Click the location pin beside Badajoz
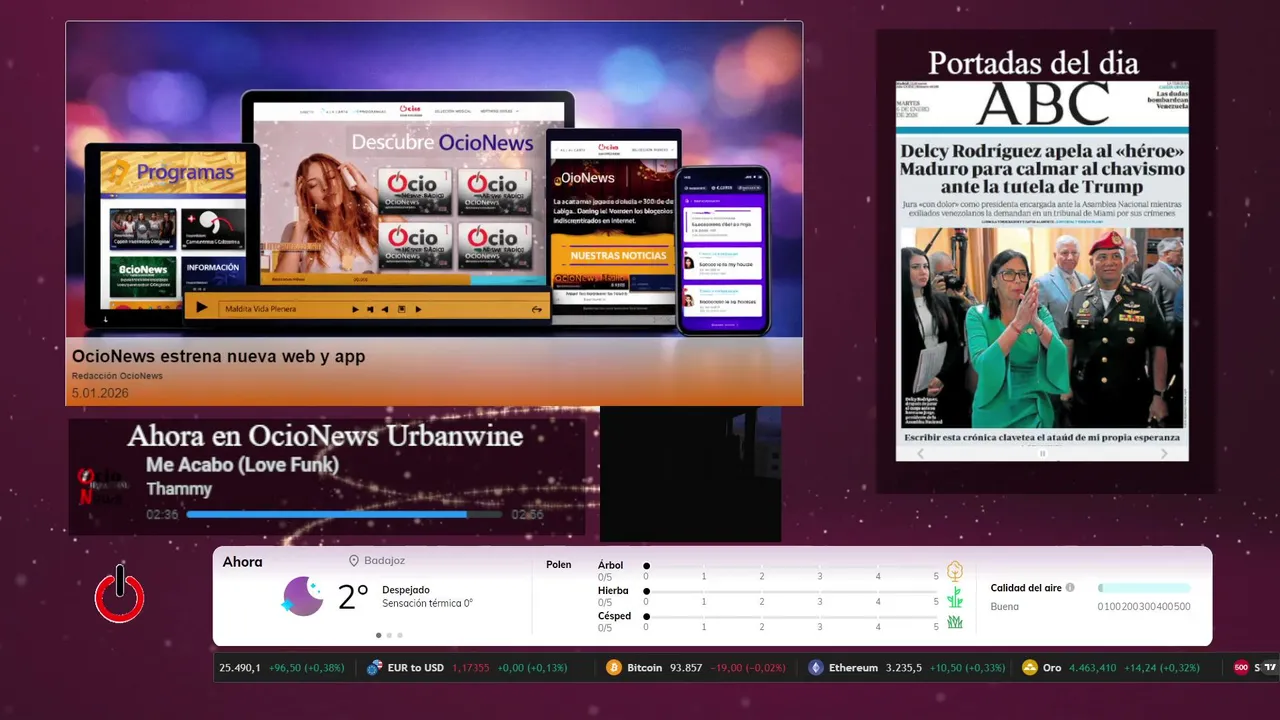Image resolution: width=1280 pixels, height=720 pixels. 354,561
